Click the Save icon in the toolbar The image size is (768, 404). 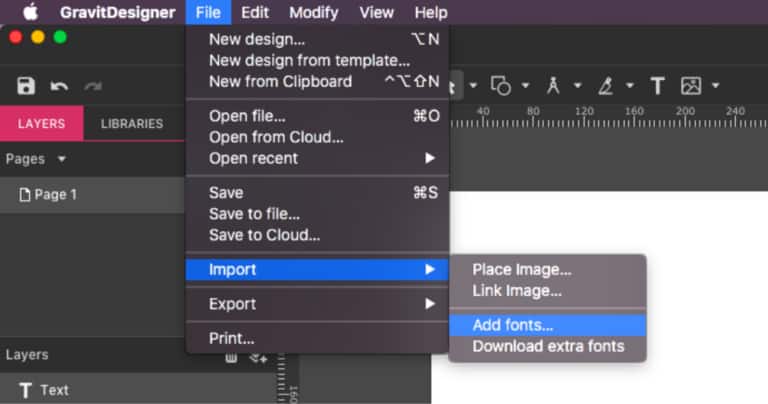pyautogui.click(x=26, y=86)
